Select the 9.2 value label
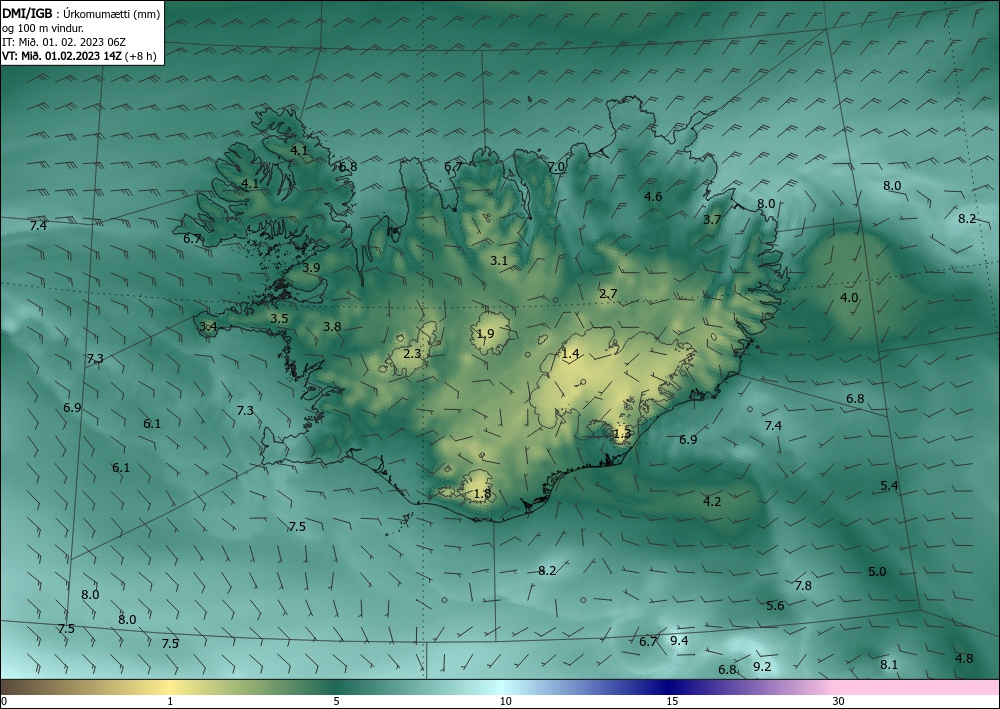Image resolution: width=1000 pixels, height=709 pixels. point(762,666)
